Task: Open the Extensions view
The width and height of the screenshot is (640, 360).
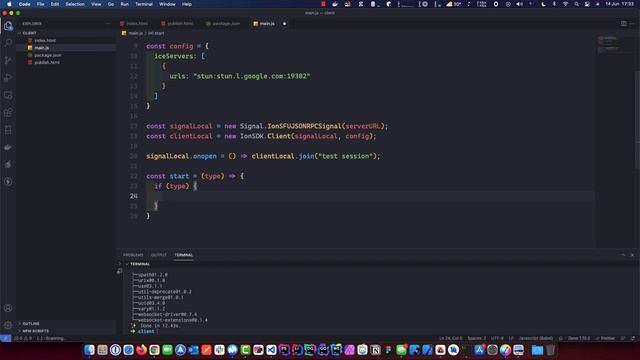Action: [x=8, y=112]
